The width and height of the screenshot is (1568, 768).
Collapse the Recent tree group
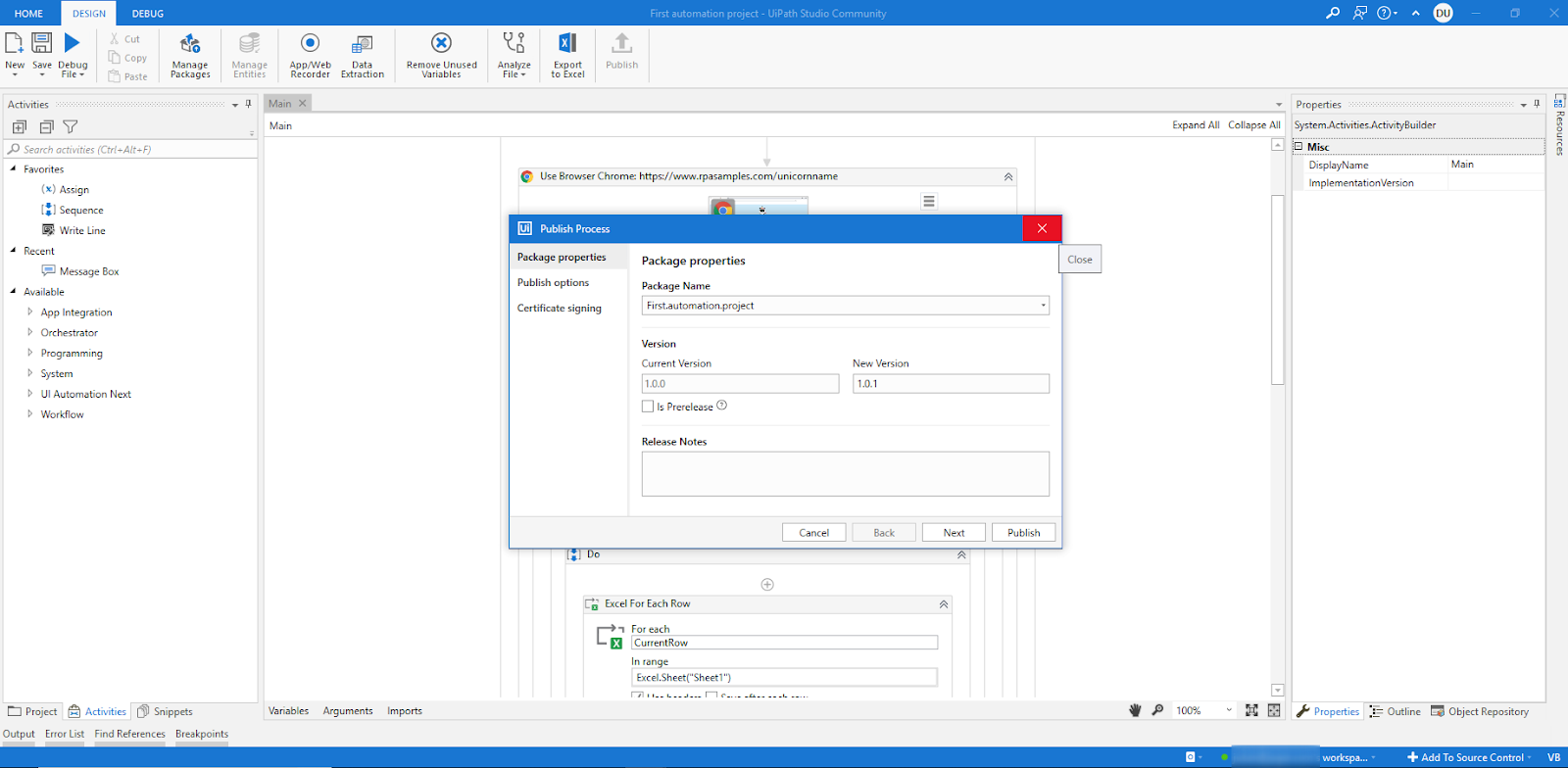pyautogui.click(x=14, y=251)
